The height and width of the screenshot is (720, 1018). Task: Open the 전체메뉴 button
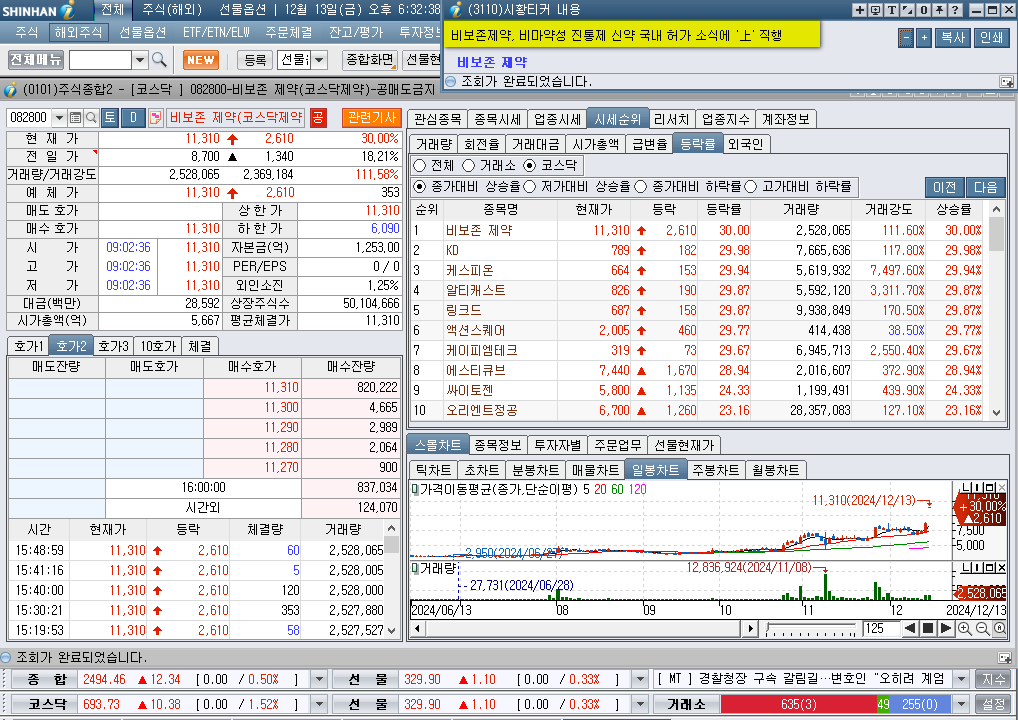36,60
